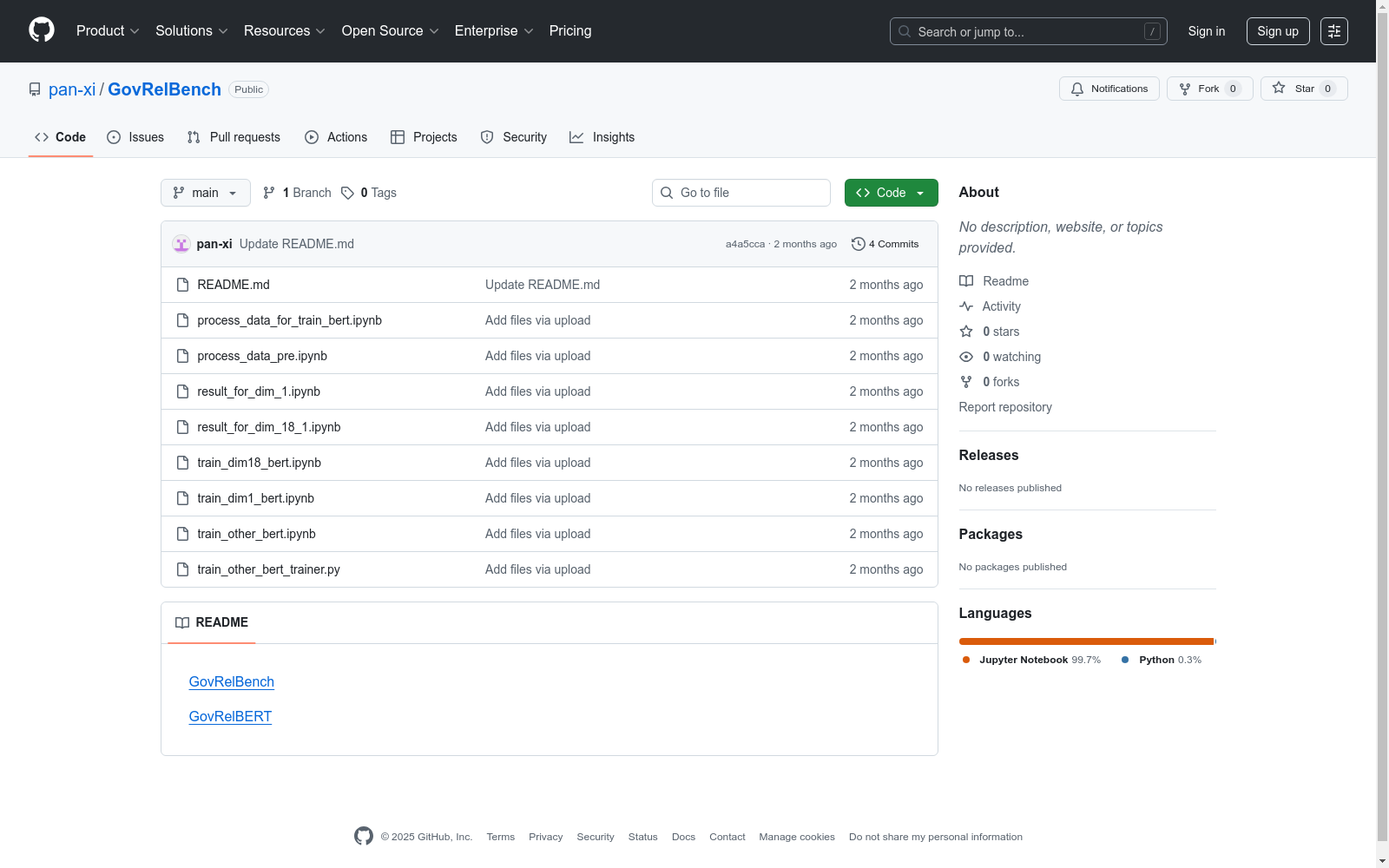1389x868 pixels.
Task: Star the GovRelBench repository
Action: pos(1304,89)
